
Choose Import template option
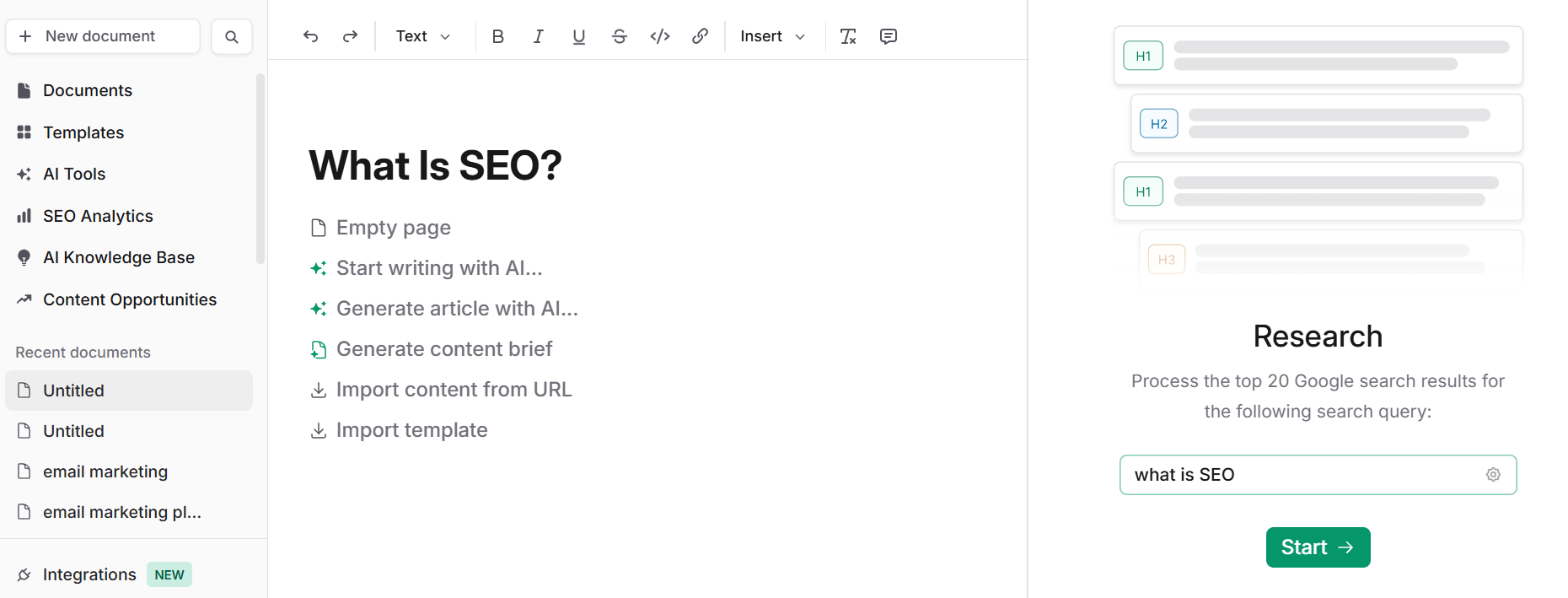pyautogui.click(x=400, y=430)
